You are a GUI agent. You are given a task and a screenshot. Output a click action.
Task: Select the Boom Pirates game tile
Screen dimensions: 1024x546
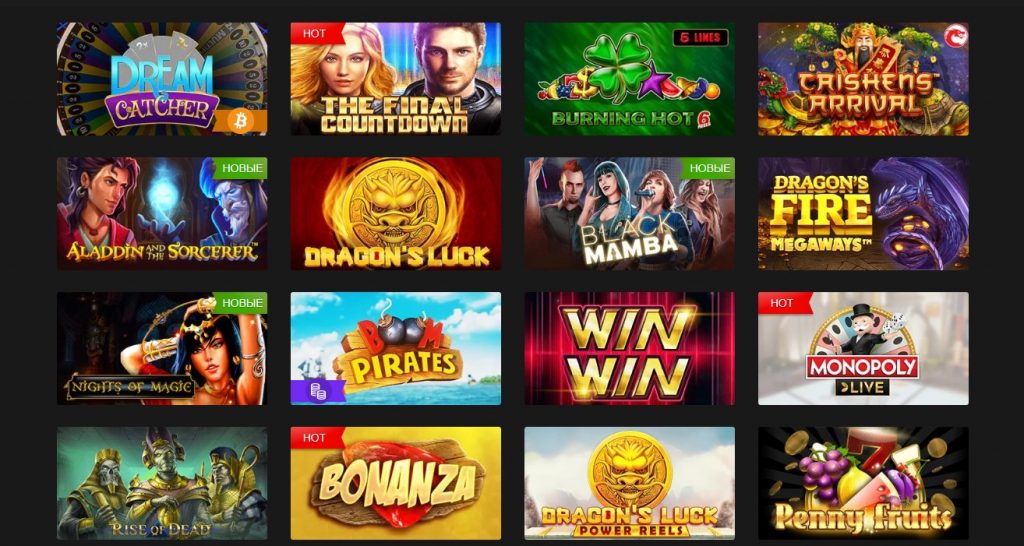(396, 348)
